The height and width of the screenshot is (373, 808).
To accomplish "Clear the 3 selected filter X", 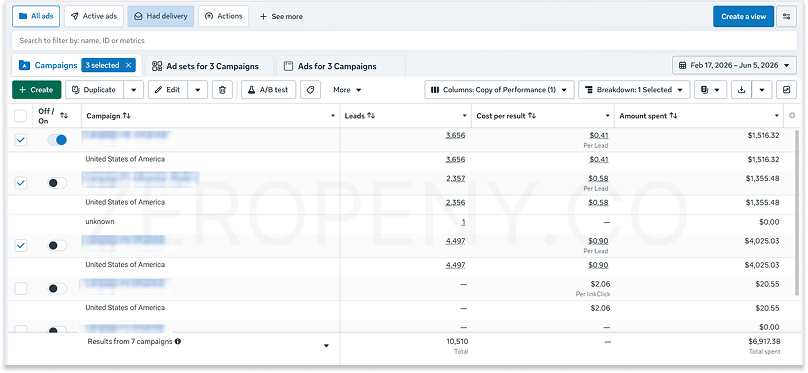I will click(x=128, y=65).
